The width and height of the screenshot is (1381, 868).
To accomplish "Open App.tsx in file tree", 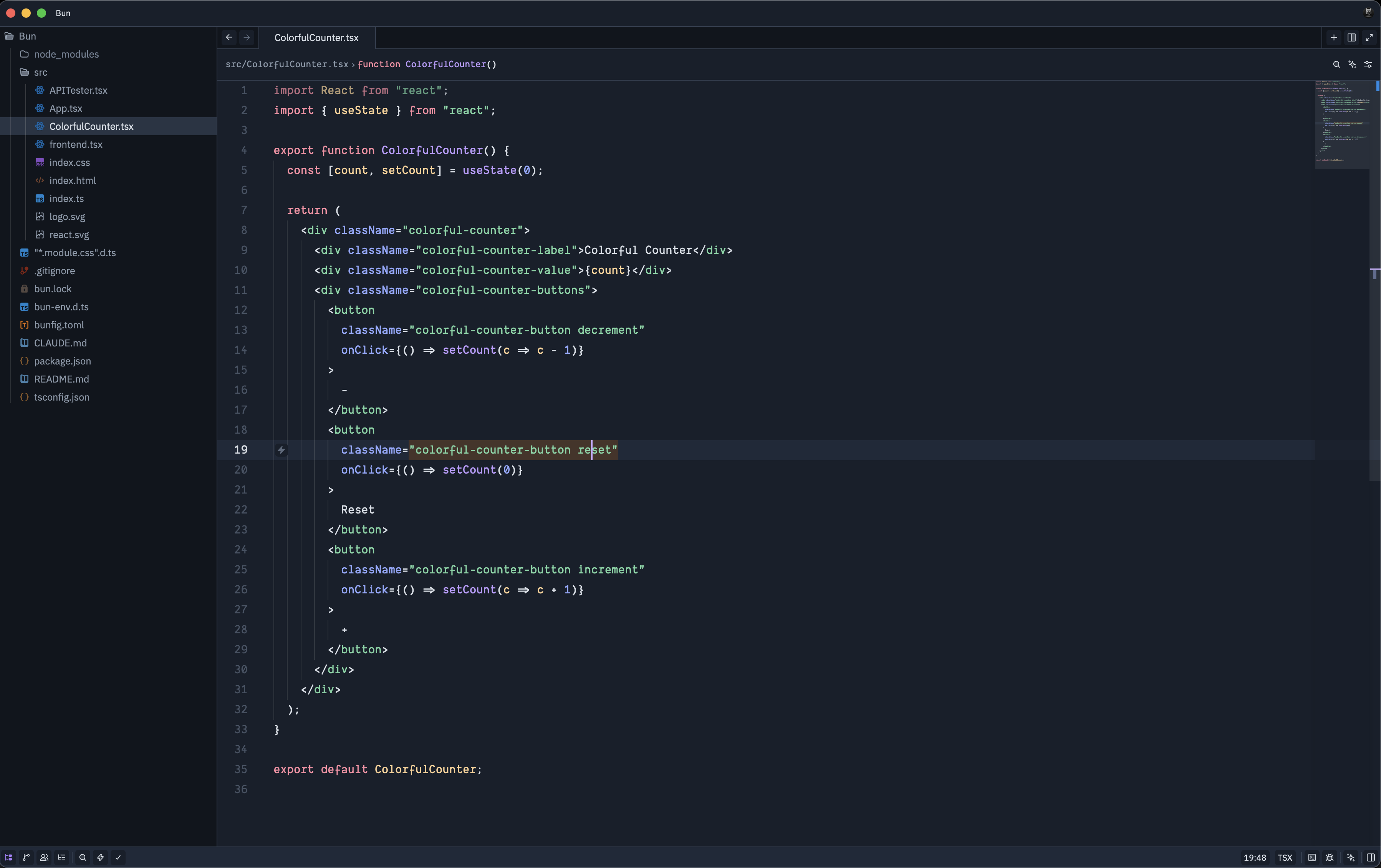I will click(x=108, y=108).
